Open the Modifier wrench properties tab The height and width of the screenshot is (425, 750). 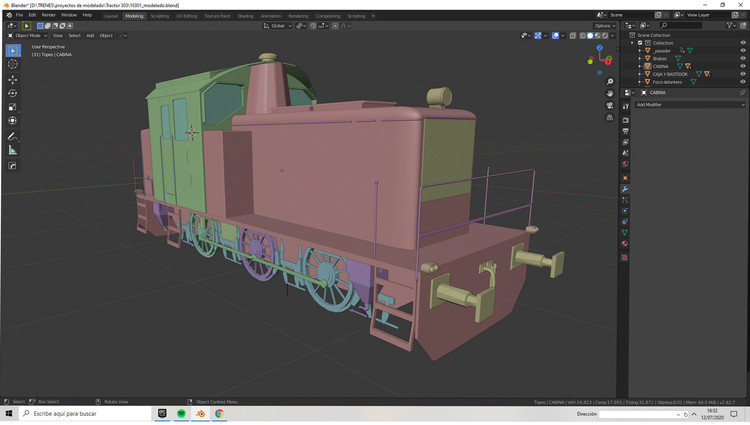coord(625,189)
